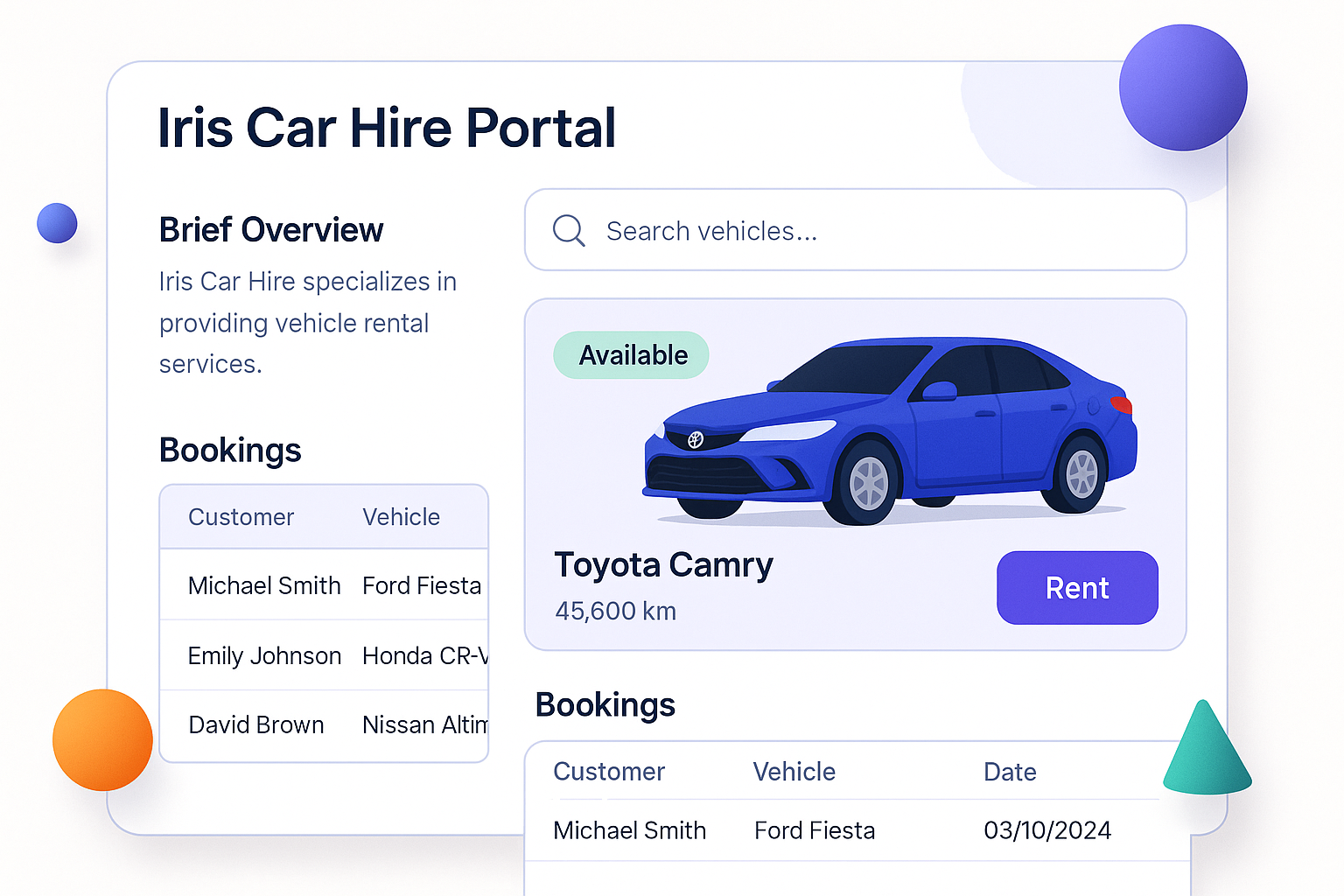
Task: Expand the Vehicle column in left Bookings table
Action: pos(401,516)
